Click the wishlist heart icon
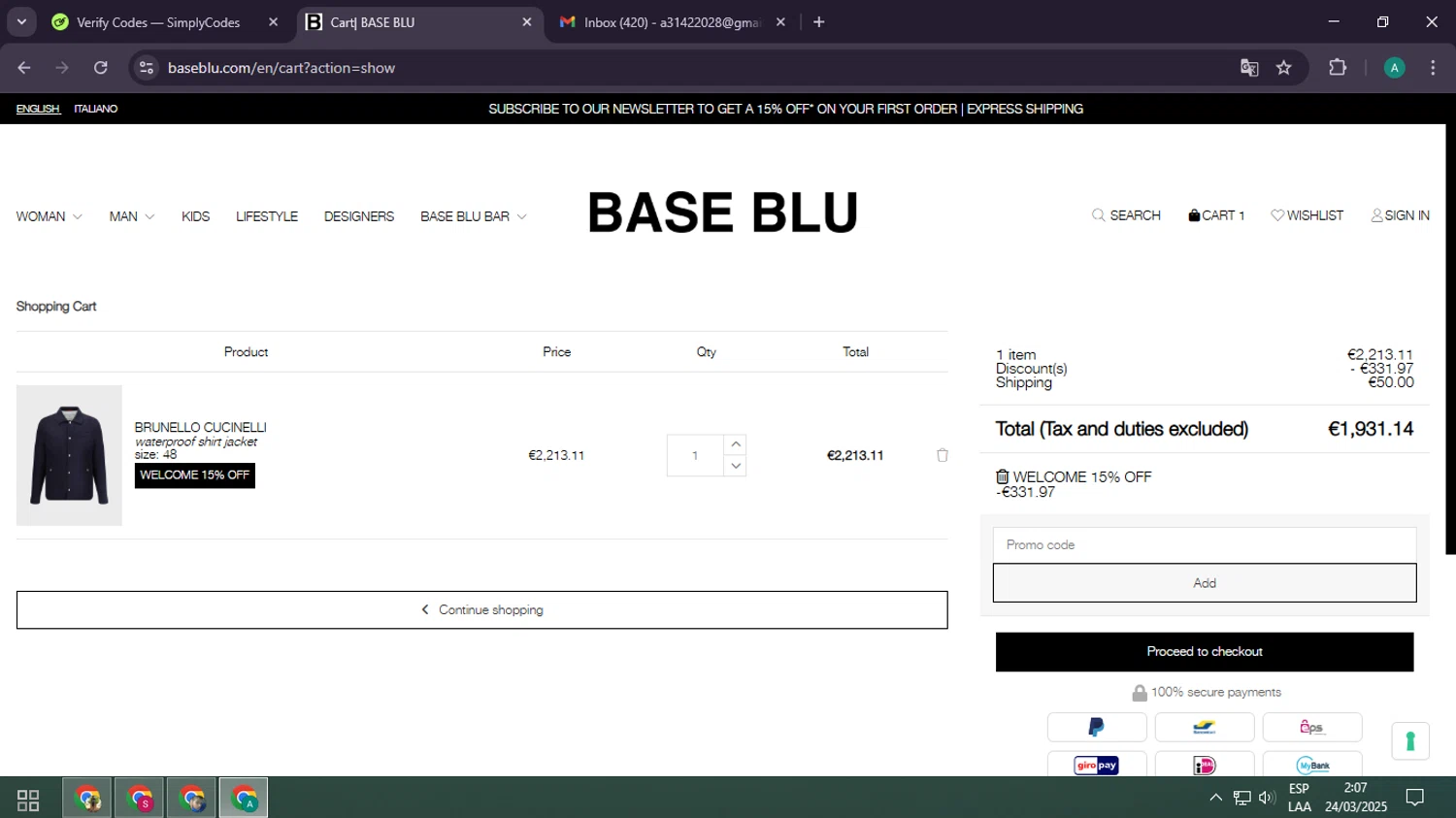The width and height of the screenshot is (1456, 818). (1277, 215)
